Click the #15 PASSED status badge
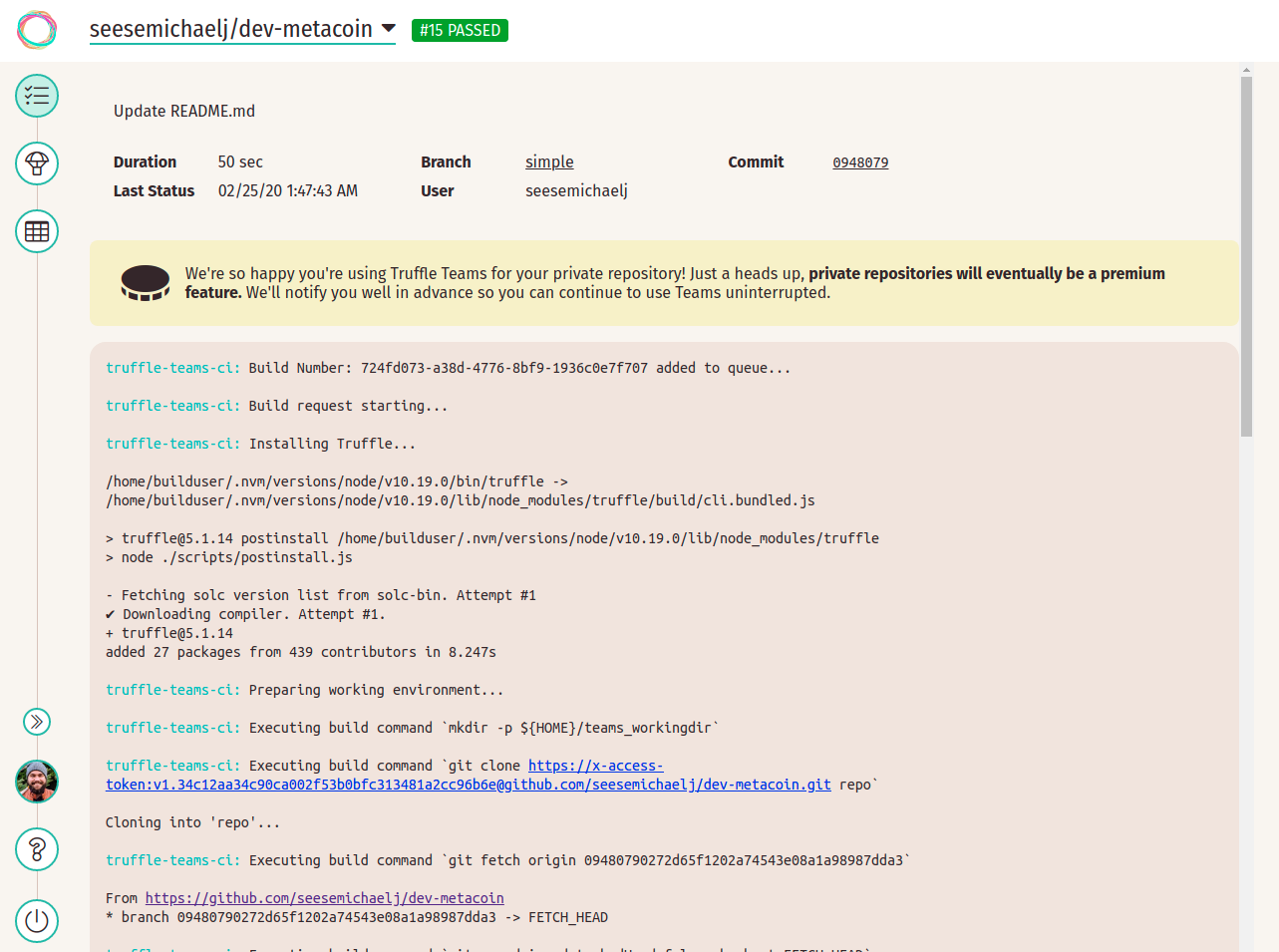 click(x=460, y=31)
